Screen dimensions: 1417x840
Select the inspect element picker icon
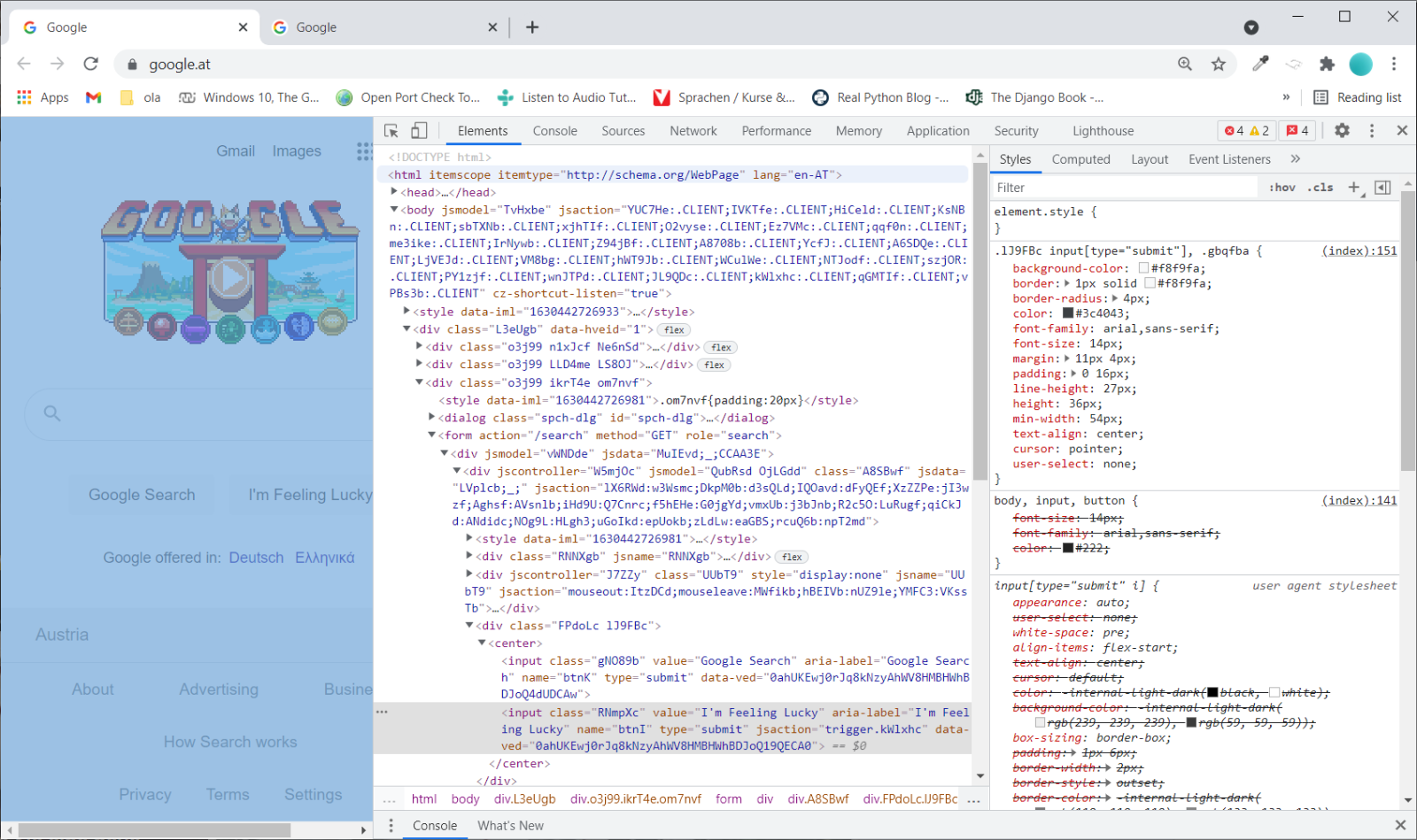391,130
